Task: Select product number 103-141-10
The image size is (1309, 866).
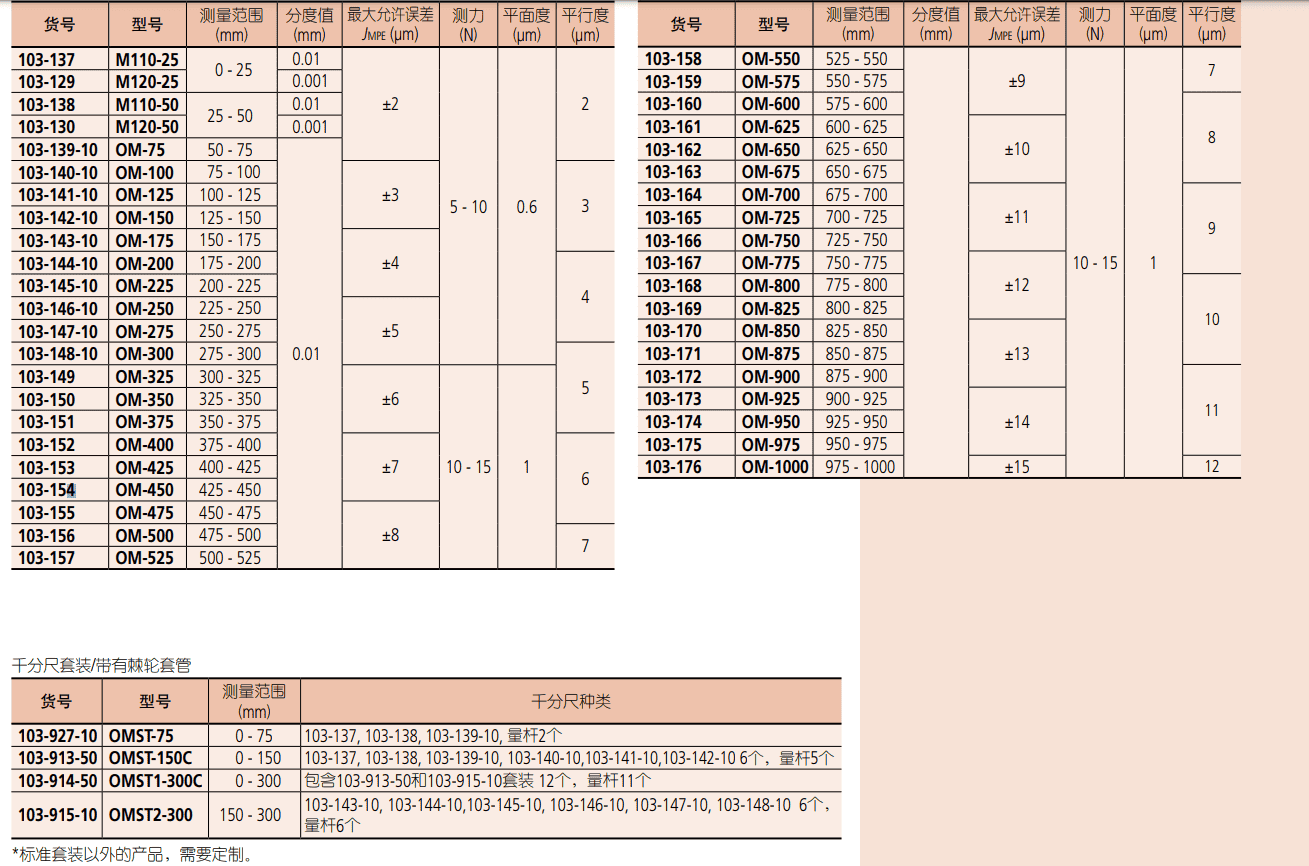Action: tap(58, 195)
